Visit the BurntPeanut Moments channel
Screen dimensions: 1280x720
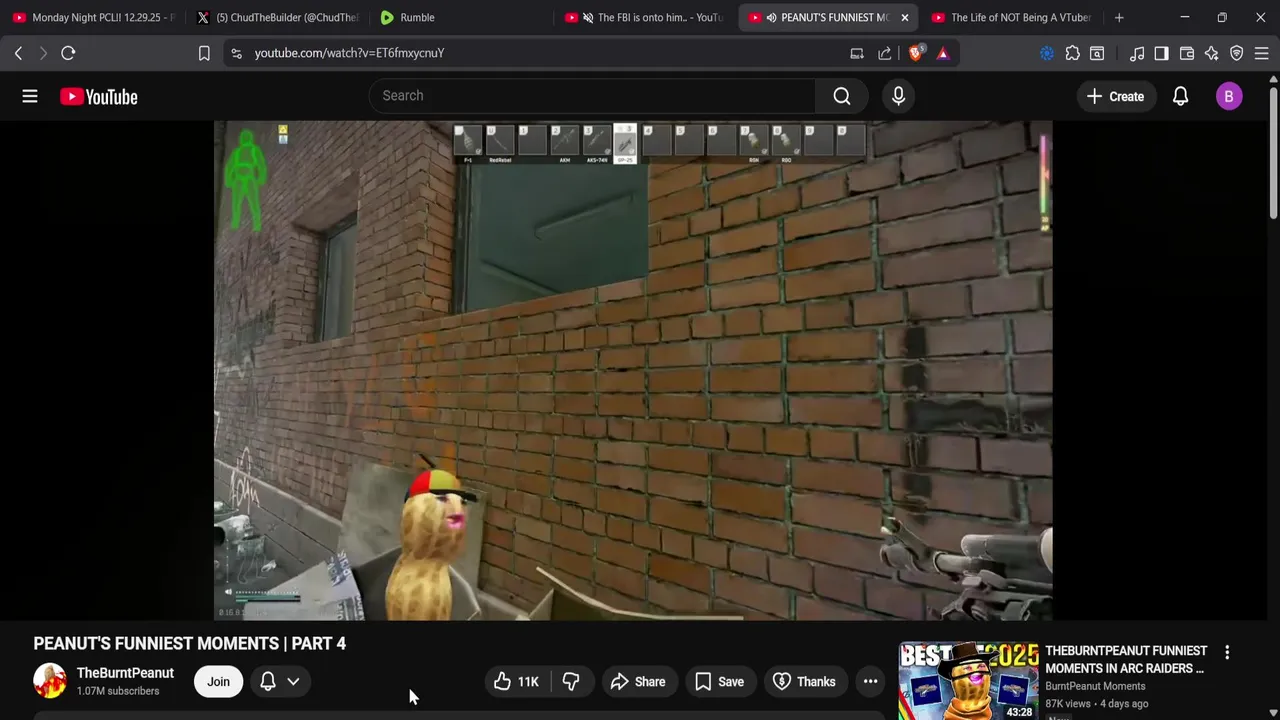pyautogui.click(x=1095, y=686)
